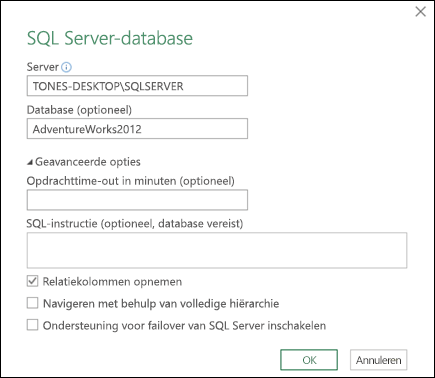Screen dimensions: 435x378
Task: Click the Database (optioneel) input field
Action: pyautogui.click(x=137, y=129)
